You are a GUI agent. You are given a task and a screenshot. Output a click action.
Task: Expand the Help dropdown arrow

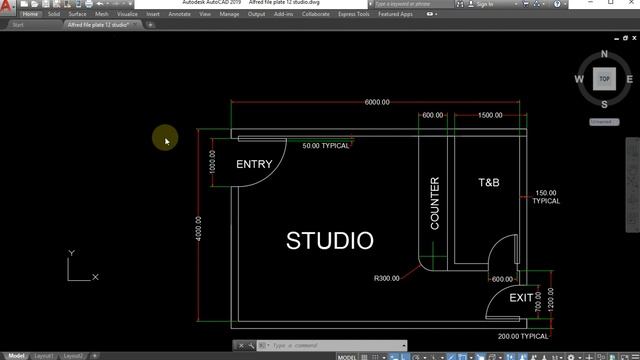[565, 4]
